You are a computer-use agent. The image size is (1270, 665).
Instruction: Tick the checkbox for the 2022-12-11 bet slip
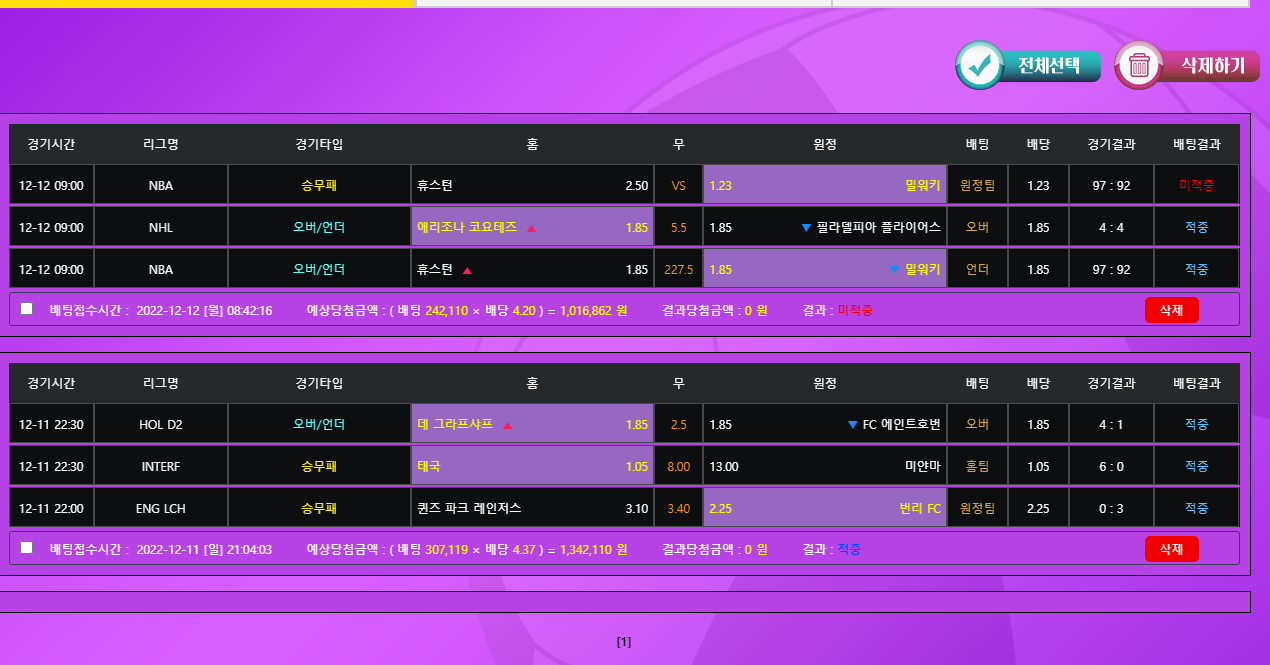click(x=27, y=547)
